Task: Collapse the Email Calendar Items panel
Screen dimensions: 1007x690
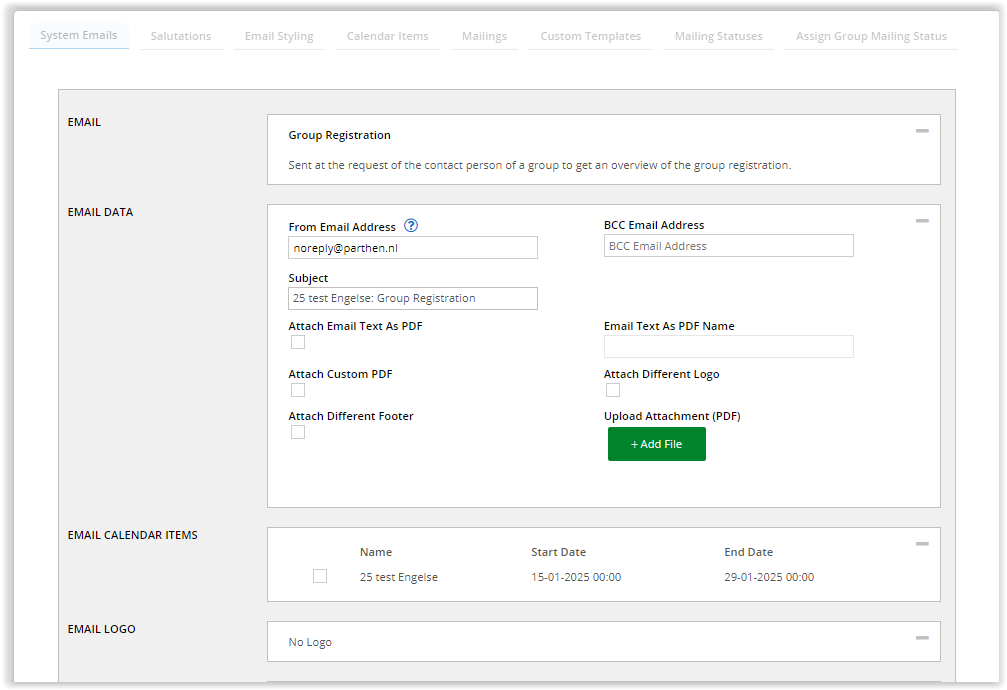Action: [x=922, y=544]
